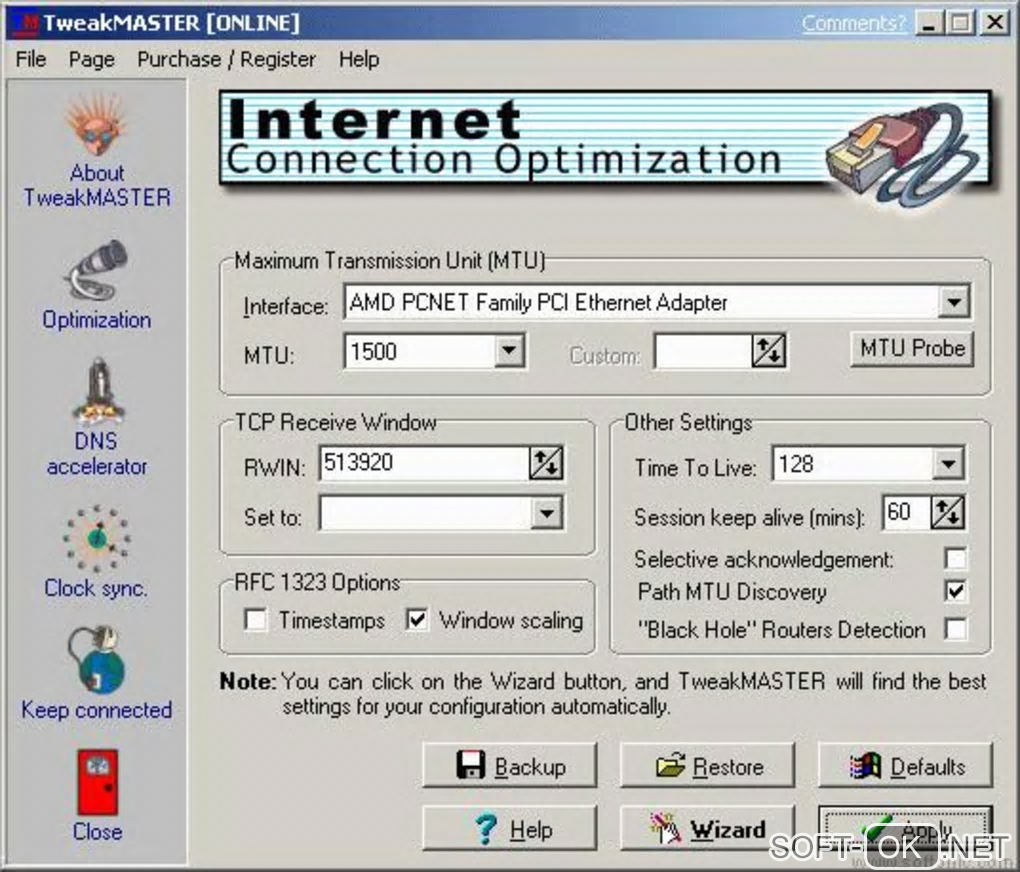
Task: Open the File menu
Action: tap(31, 59)
